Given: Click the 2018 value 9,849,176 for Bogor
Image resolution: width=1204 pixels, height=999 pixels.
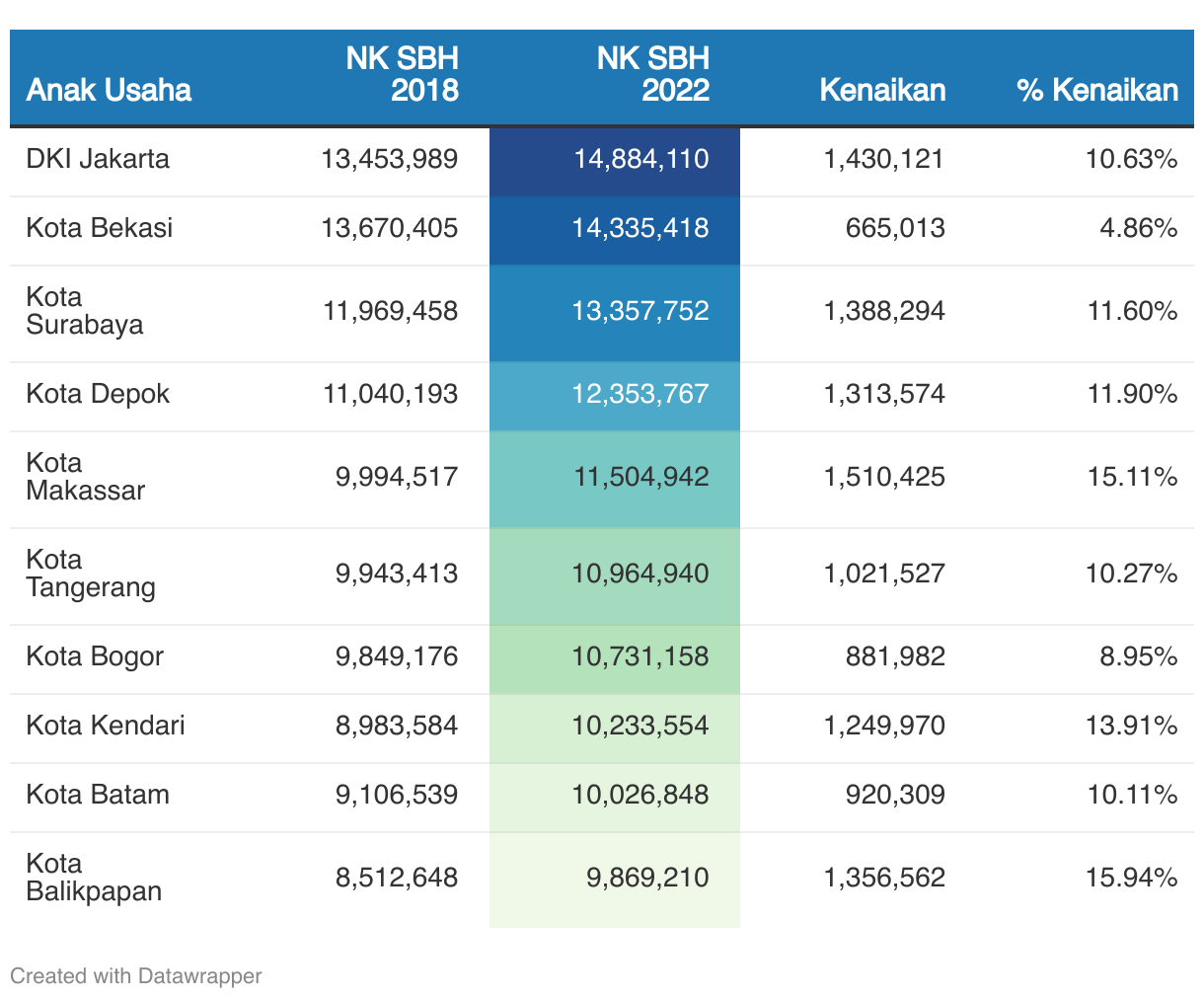Looking at the screenshot, I should coord(397,656).
